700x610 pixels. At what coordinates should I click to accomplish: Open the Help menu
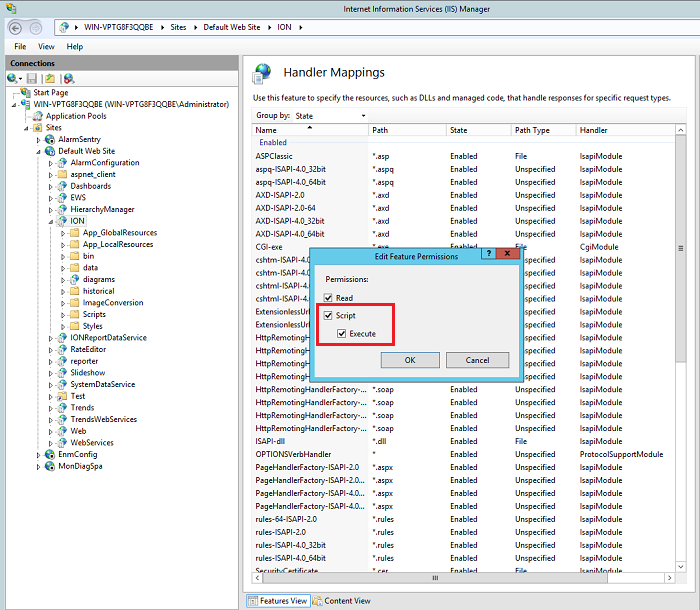(x=75, y=46)
